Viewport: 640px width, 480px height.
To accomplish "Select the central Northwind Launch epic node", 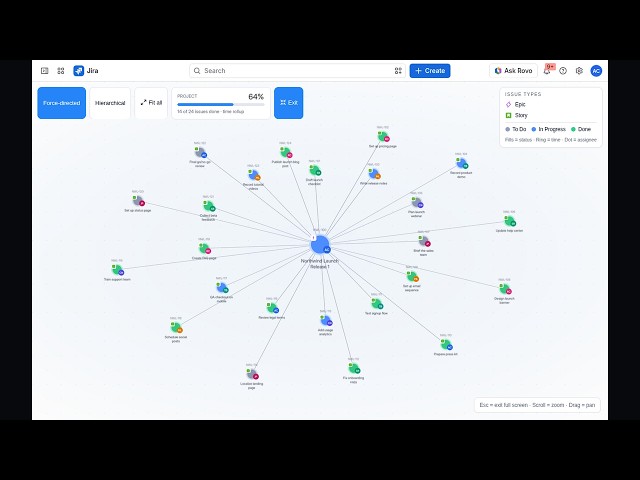I will [x=320, y=245].
